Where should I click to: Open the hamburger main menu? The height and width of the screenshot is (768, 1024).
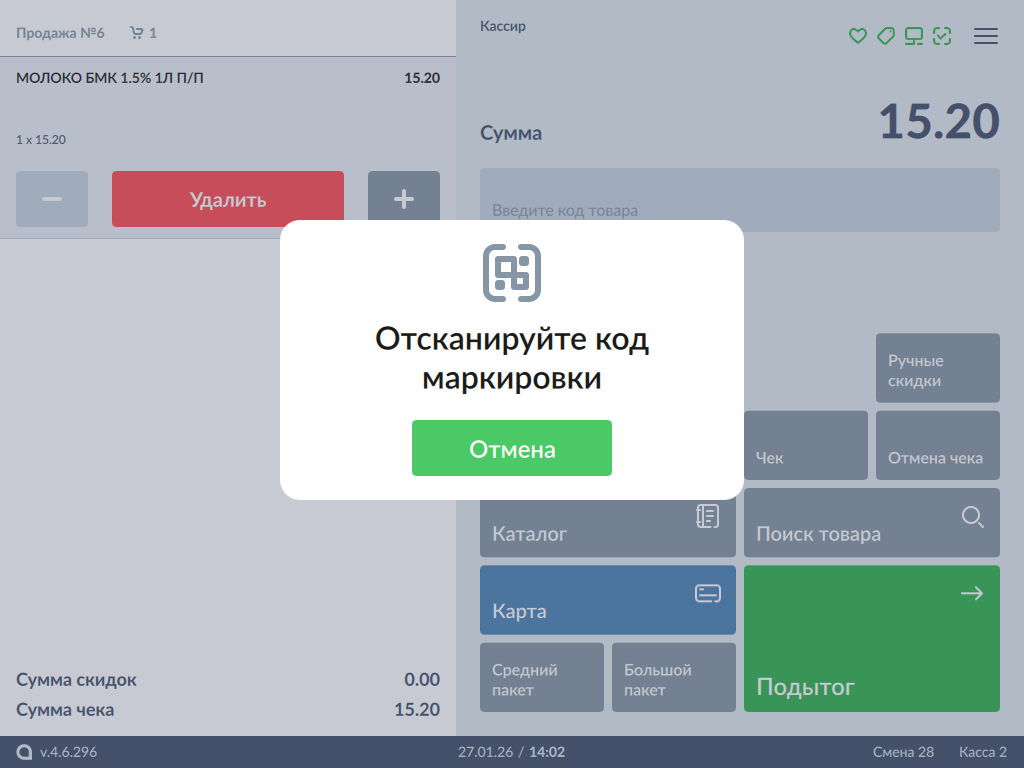pos(986,36)
